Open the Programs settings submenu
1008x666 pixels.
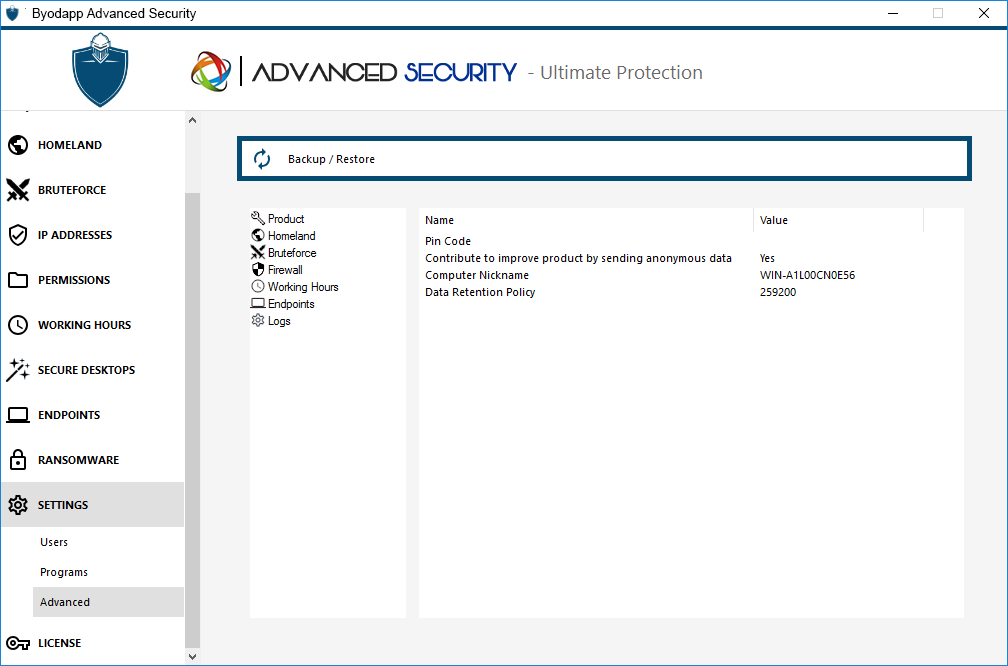point(108,572)
